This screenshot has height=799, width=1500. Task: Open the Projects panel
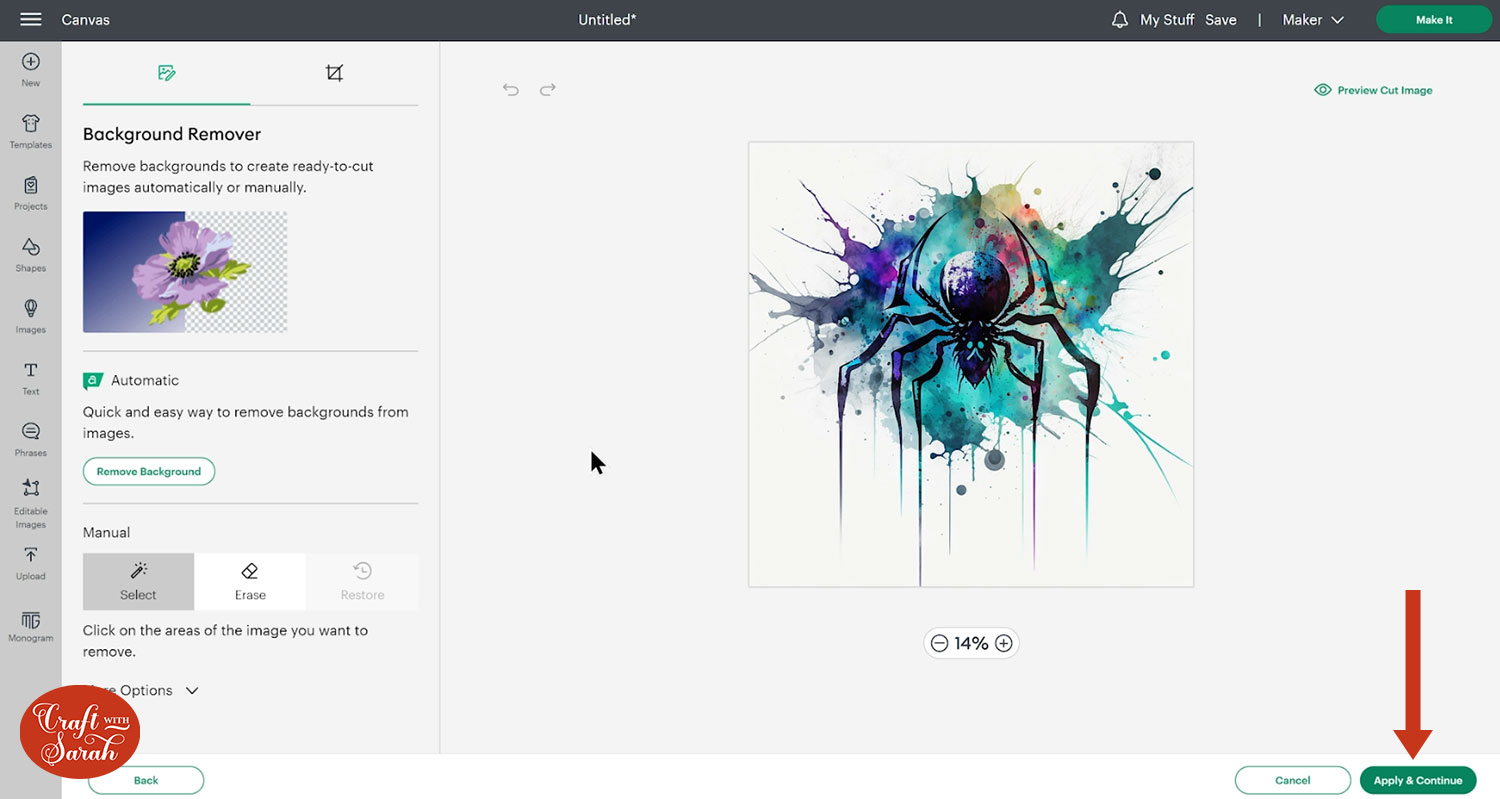[x=31, y=193]
